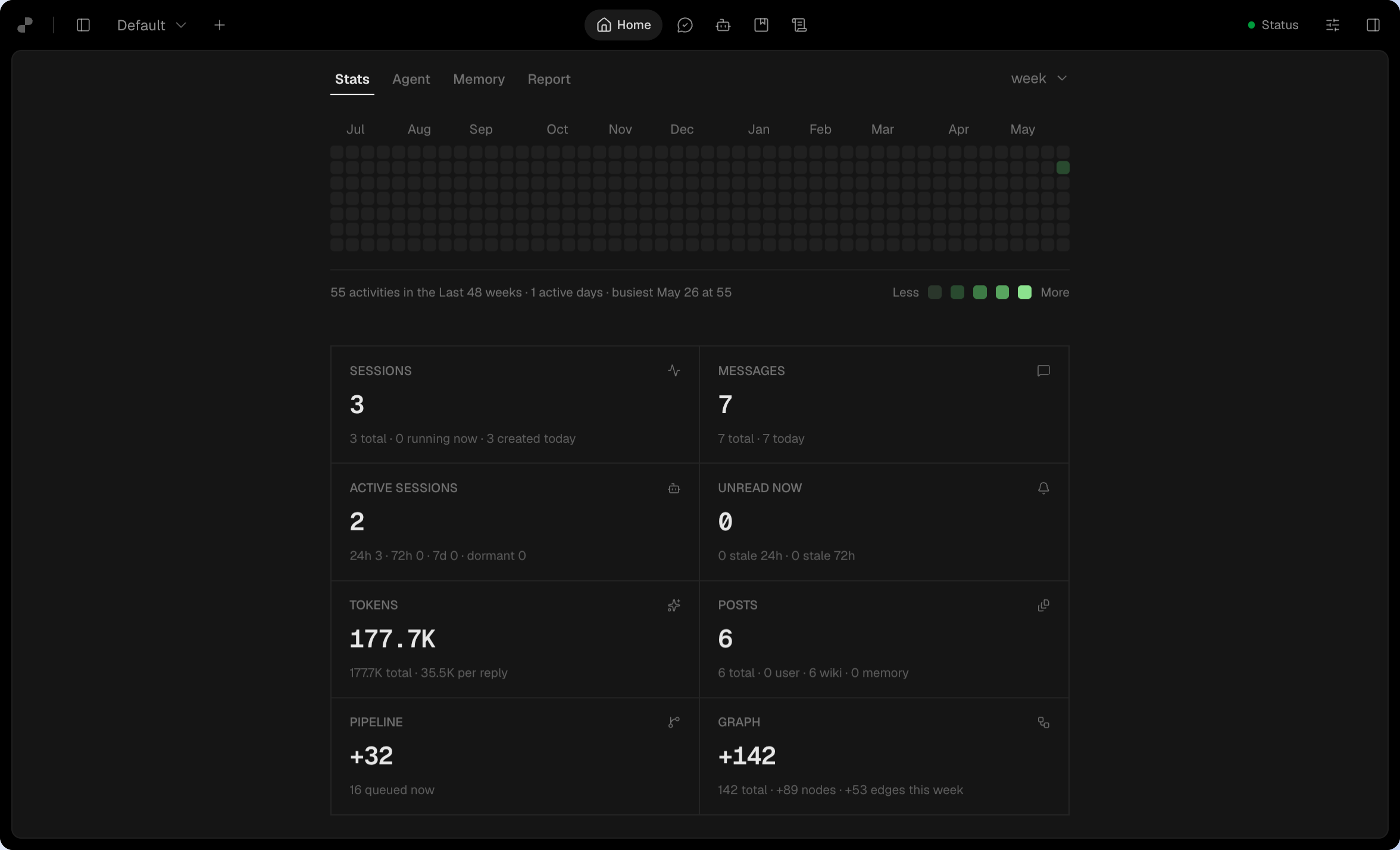1400x850 pixels.
Task: Click the Messages speech bubble icon
Action: click(x=1043, y=371)
